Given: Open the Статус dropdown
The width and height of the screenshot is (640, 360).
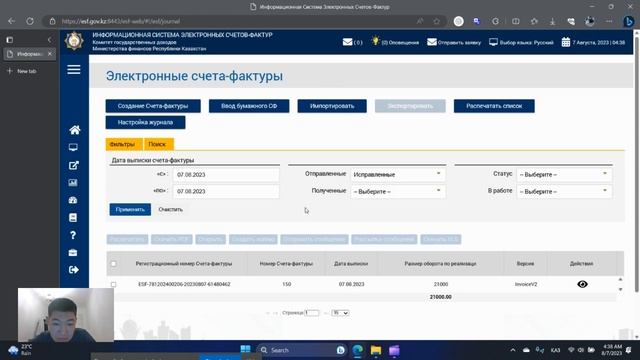Looking at the screenshot, I should tap(564, 174).
